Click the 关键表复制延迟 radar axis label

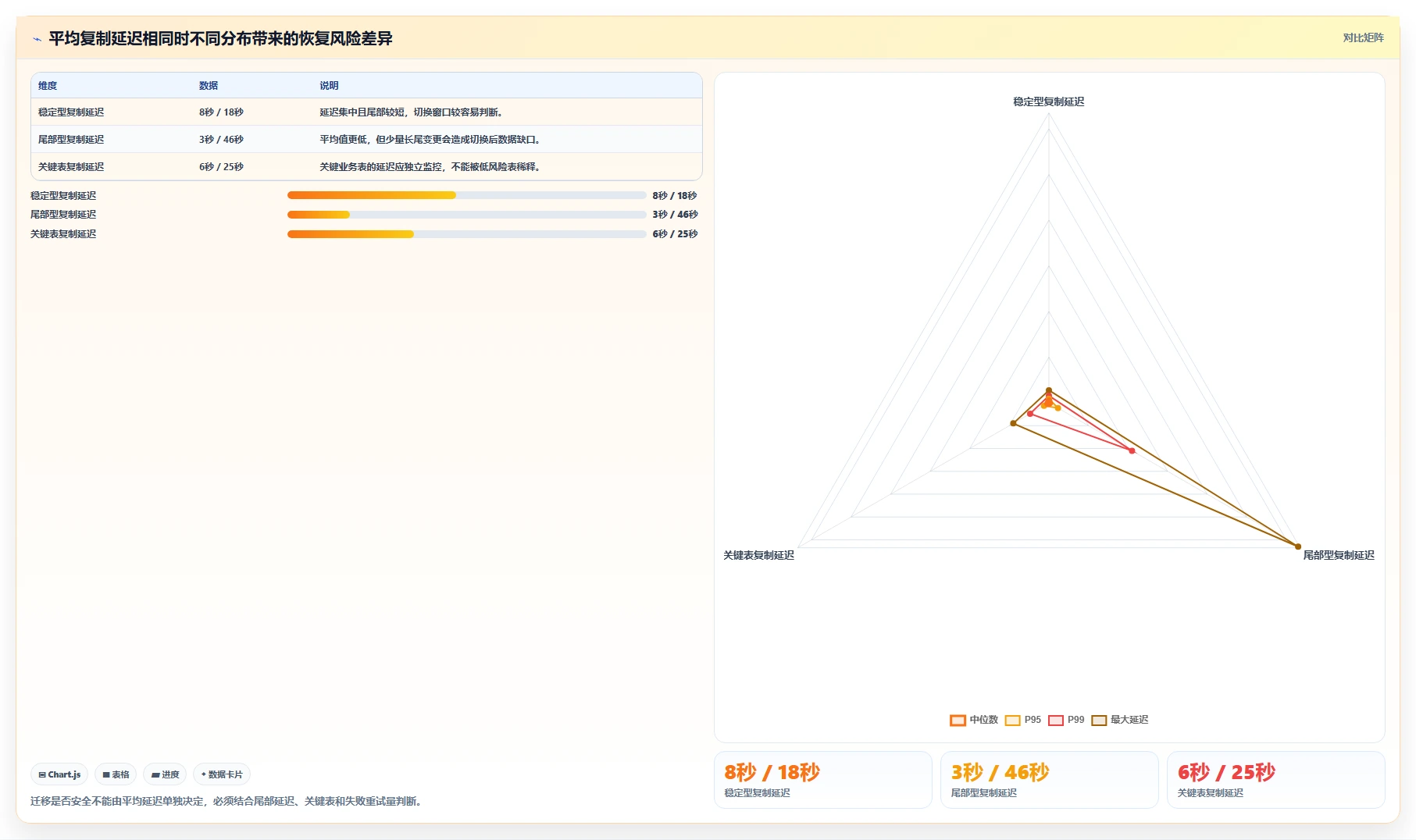(x=758, y=555)
